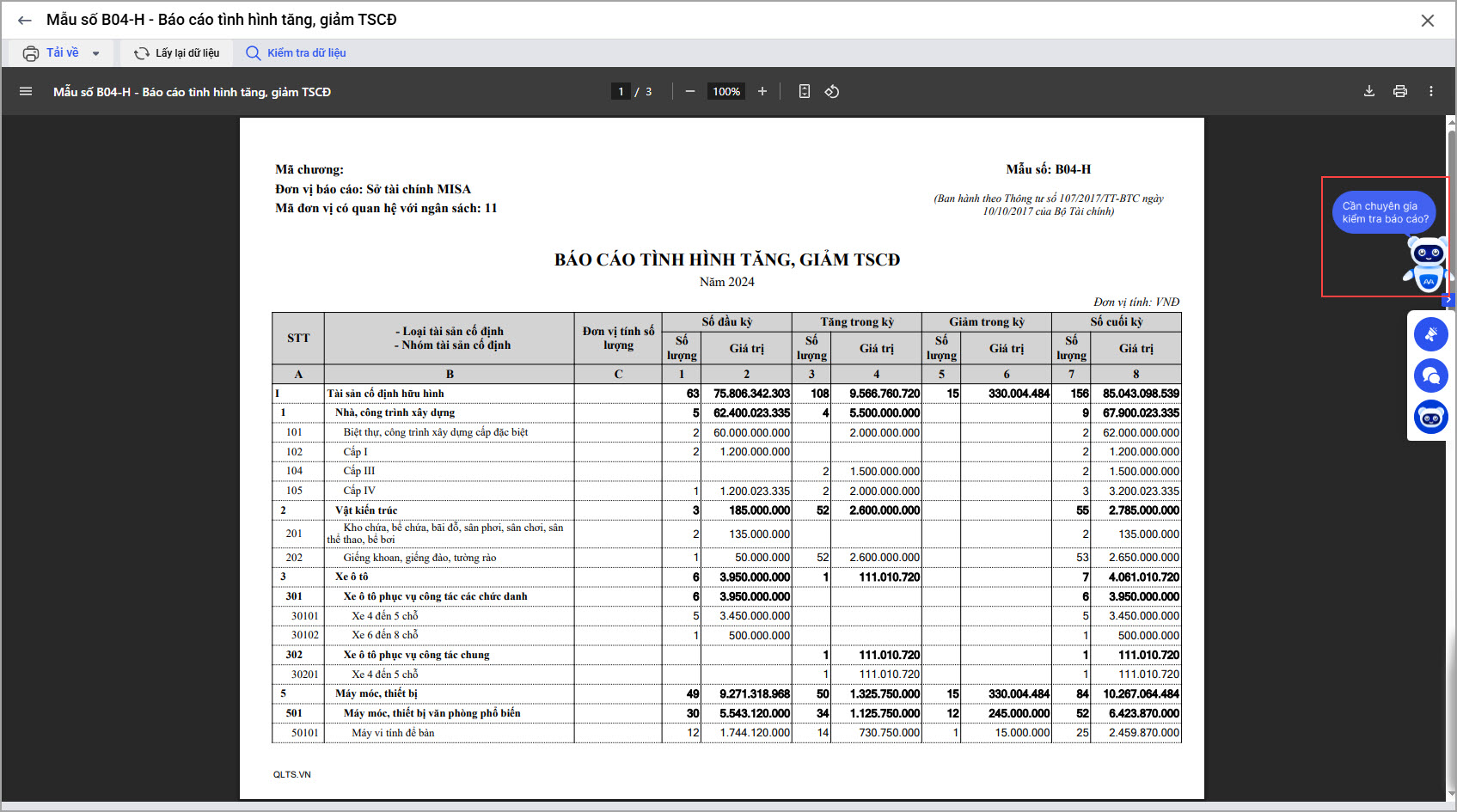Zoom out with the minus button
The height and width of the screenshot is (812, 1457).
point(689,91)
